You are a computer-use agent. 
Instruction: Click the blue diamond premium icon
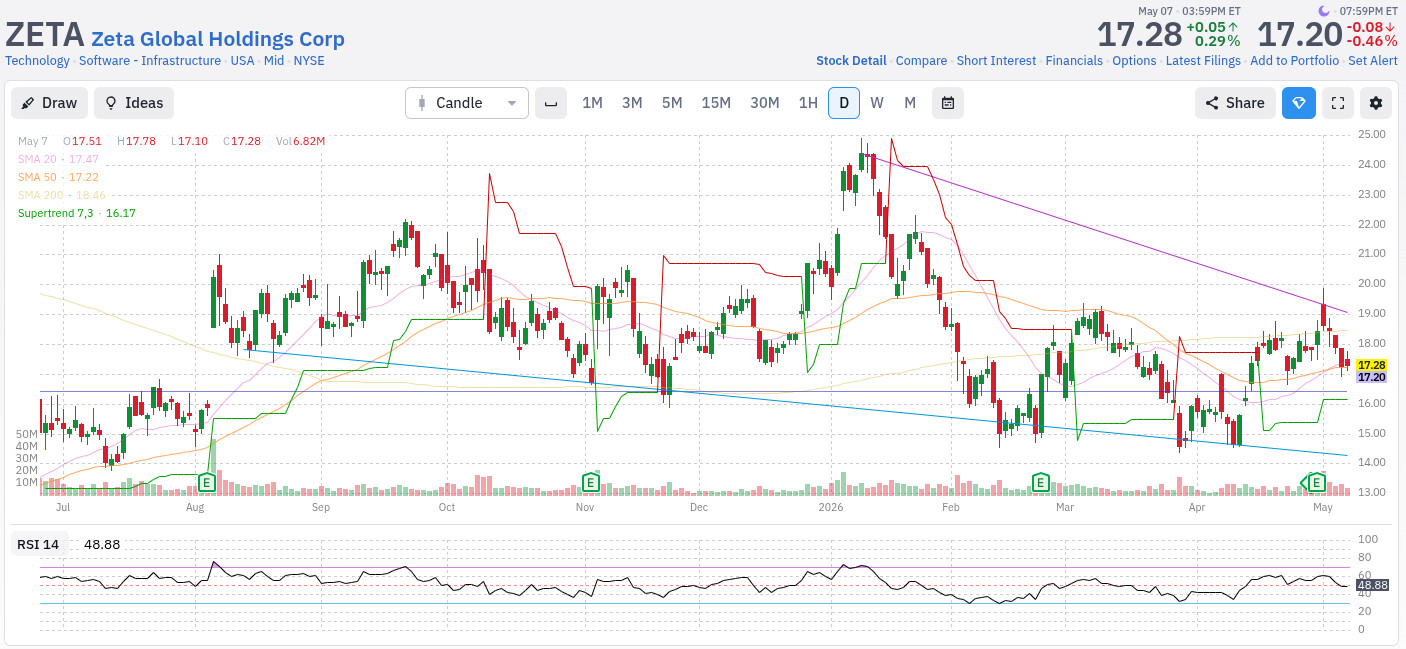[x=1299, y=103]
